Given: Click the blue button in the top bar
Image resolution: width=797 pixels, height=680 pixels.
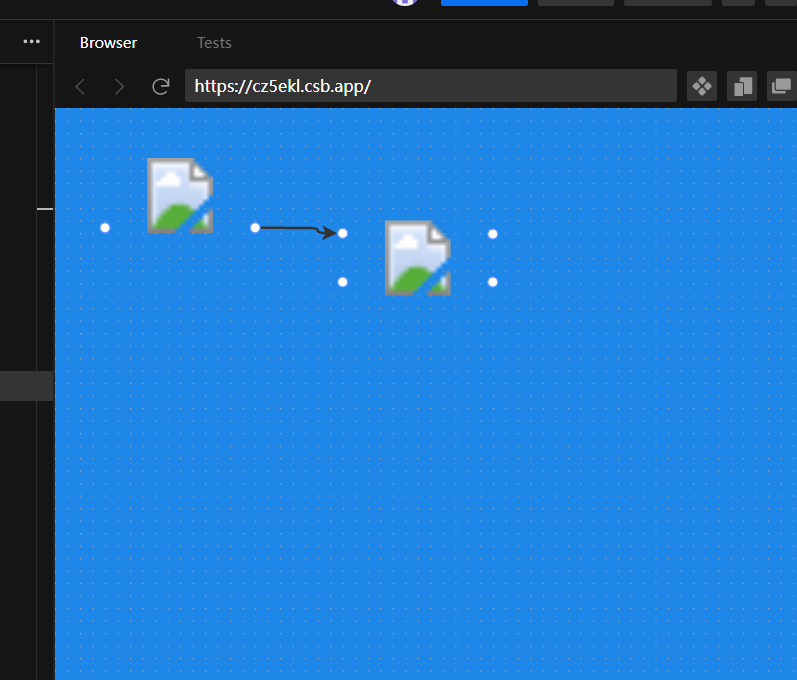Looking at the screenshot, I should point(484,3).
